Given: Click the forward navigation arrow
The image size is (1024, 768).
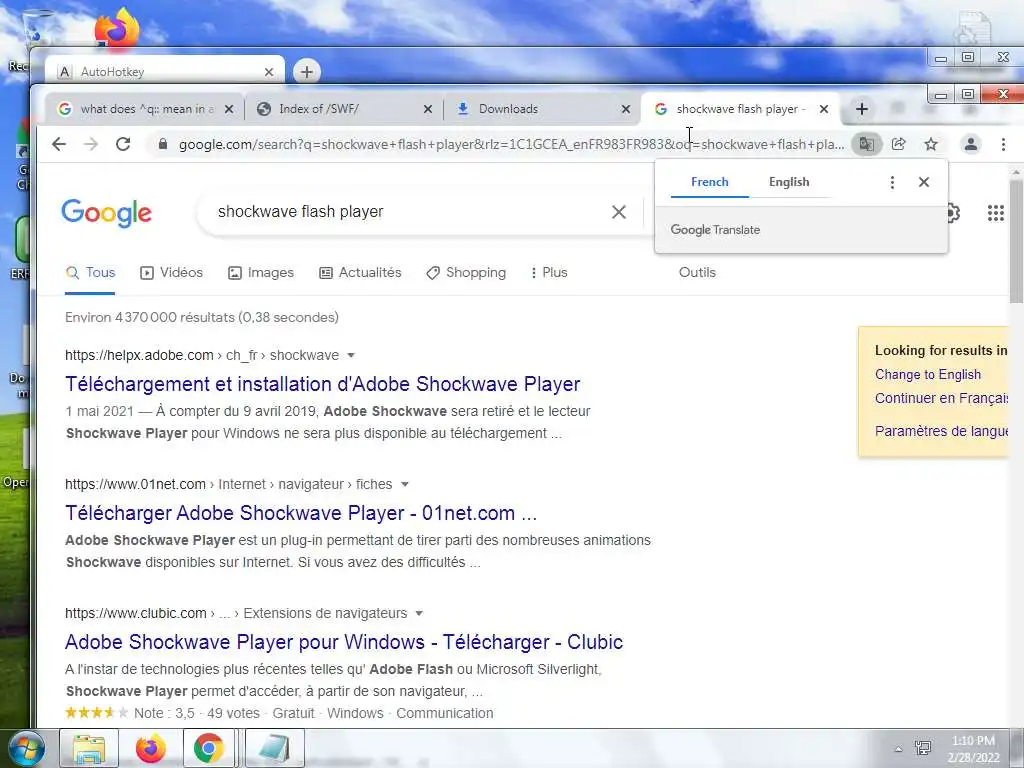Looking at the screenshot, I should coord(91,144).
